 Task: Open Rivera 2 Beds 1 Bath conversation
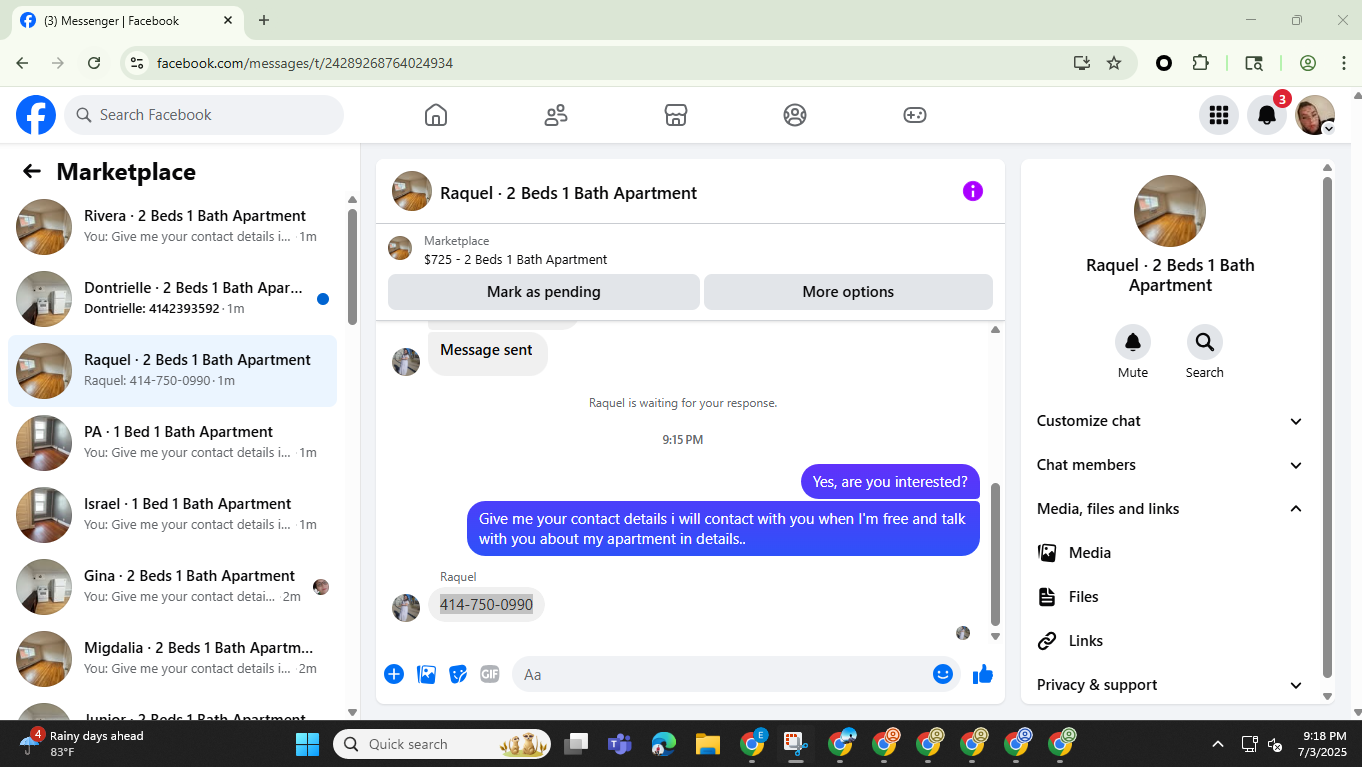click(172, 227)
